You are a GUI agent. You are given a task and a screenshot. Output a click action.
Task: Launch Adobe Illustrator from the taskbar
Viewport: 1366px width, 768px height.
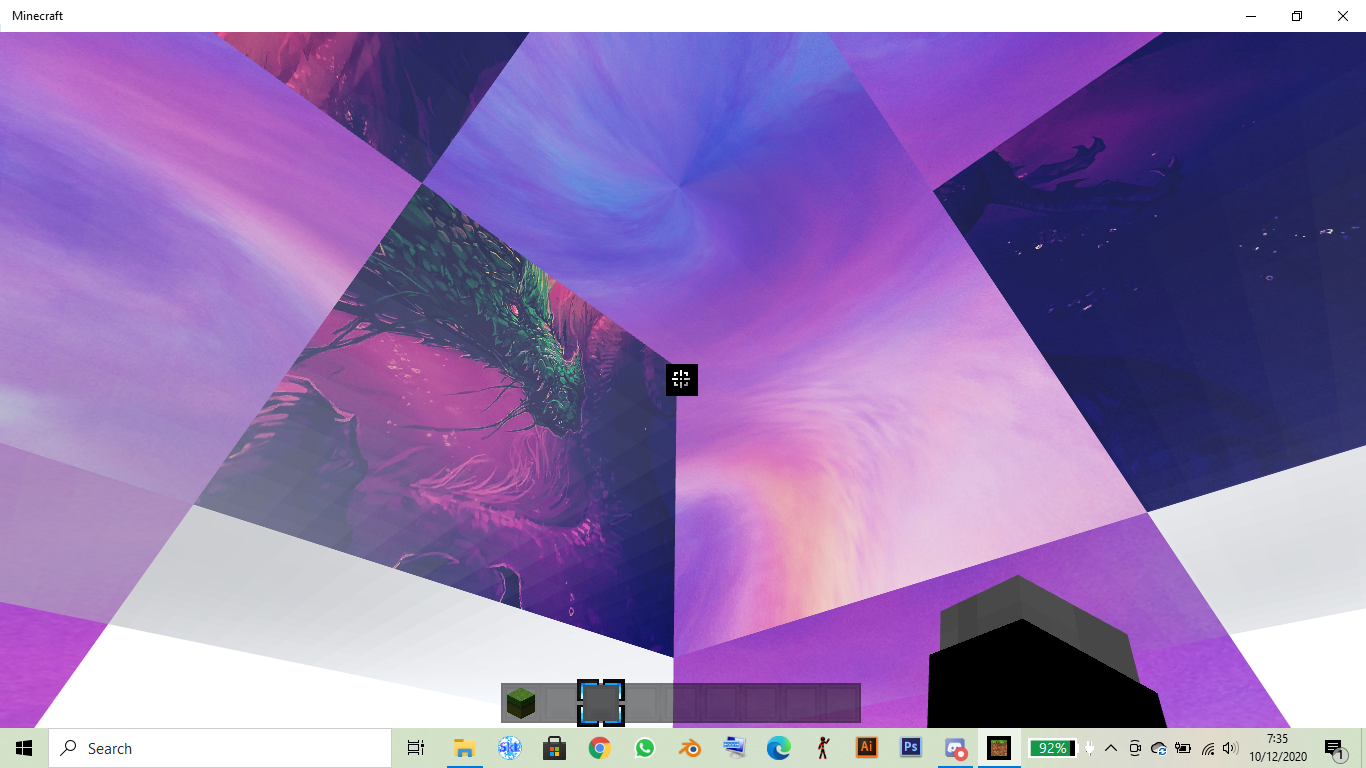(x=867, y=748)
